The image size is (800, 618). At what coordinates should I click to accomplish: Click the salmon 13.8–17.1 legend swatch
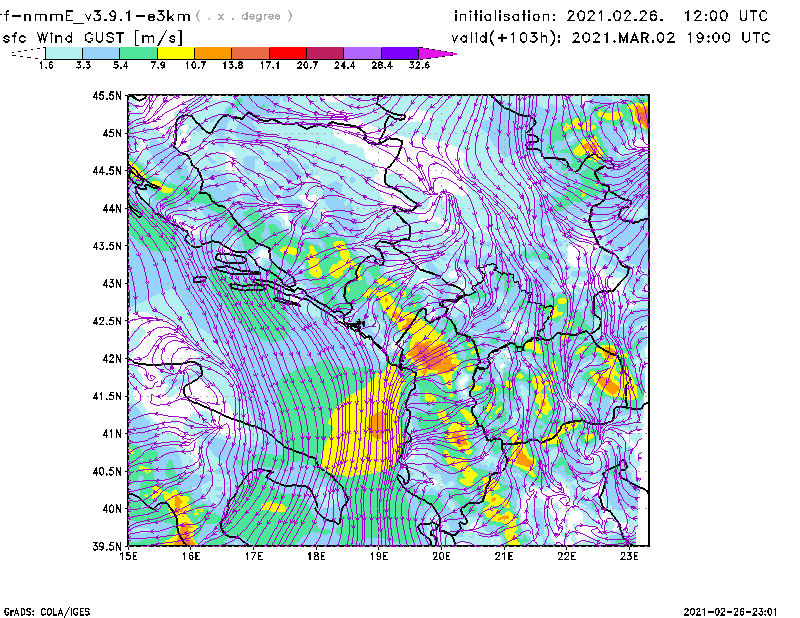coord(251,53)
